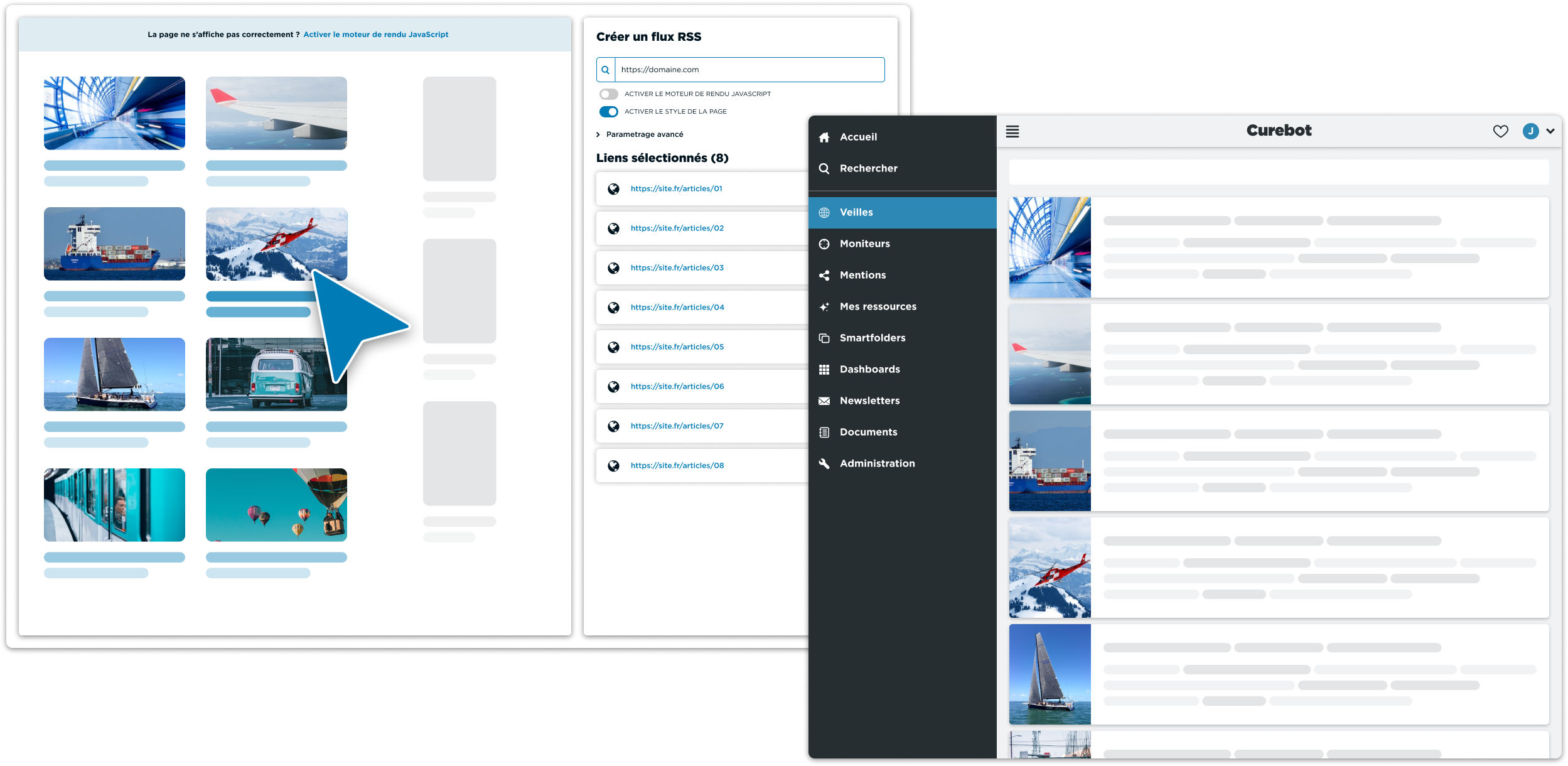Image resolution: width=1568 pixels, height=766 pixels.
Task: Open the https://site.fr/articles/08 link
Action: [x=677, y=465]
